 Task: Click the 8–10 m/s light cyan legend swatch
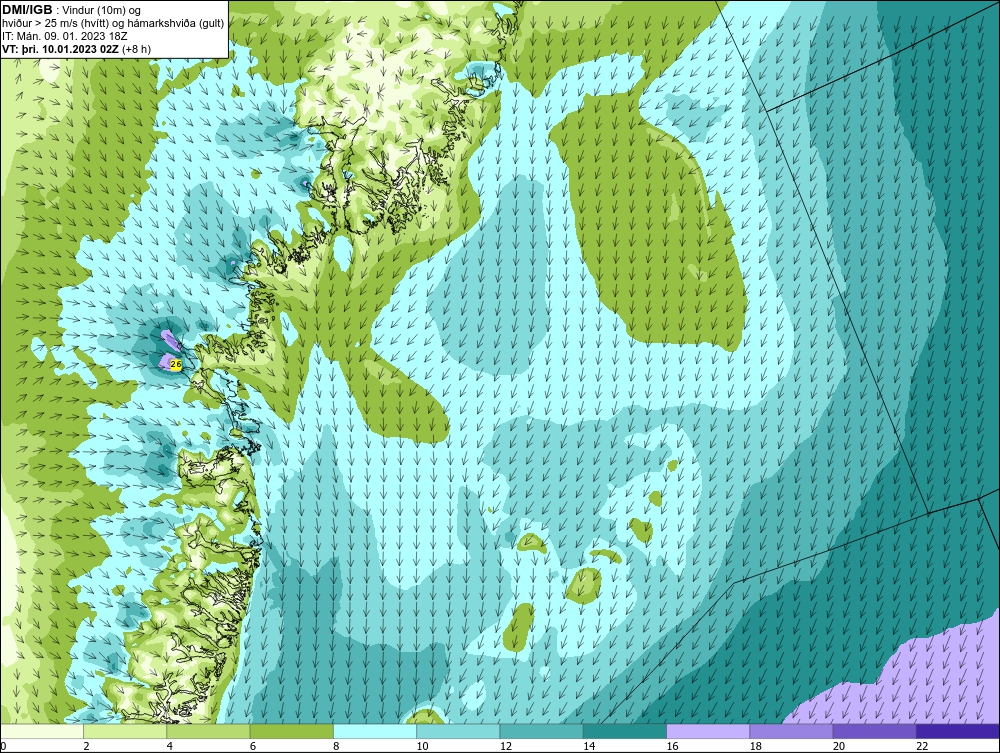pyautogui.click(x=375, y=731)
